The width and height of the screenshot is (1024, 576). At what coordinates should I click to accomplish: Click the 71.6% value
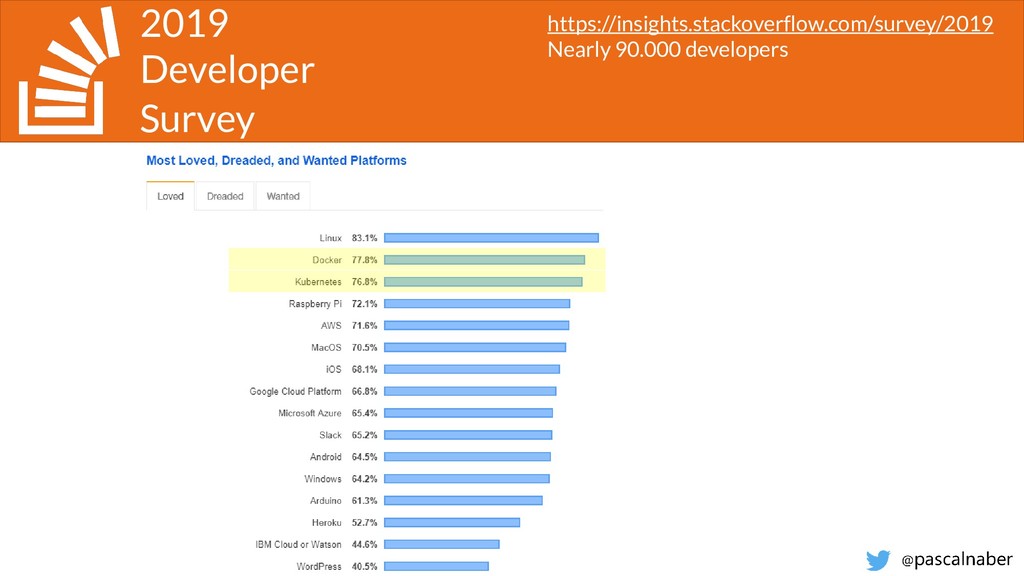[x=364, y=325]
